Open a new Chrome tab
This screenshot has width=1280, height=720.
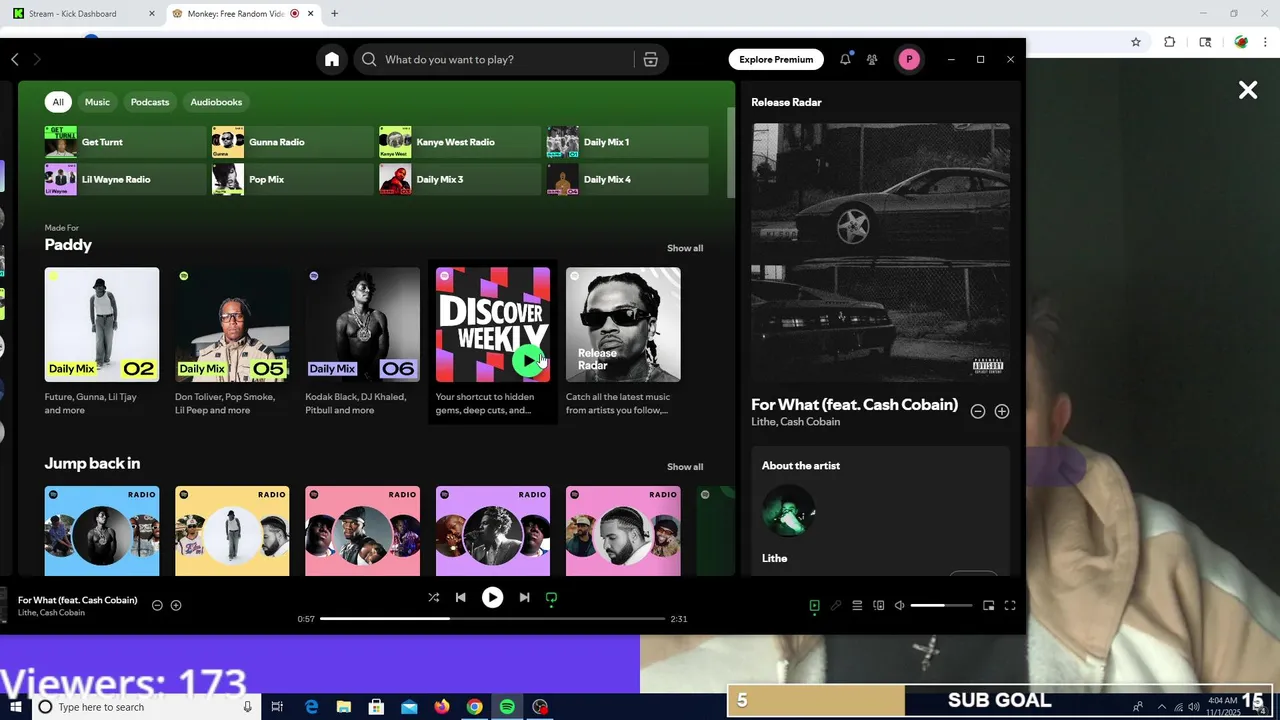click(334, 14)
